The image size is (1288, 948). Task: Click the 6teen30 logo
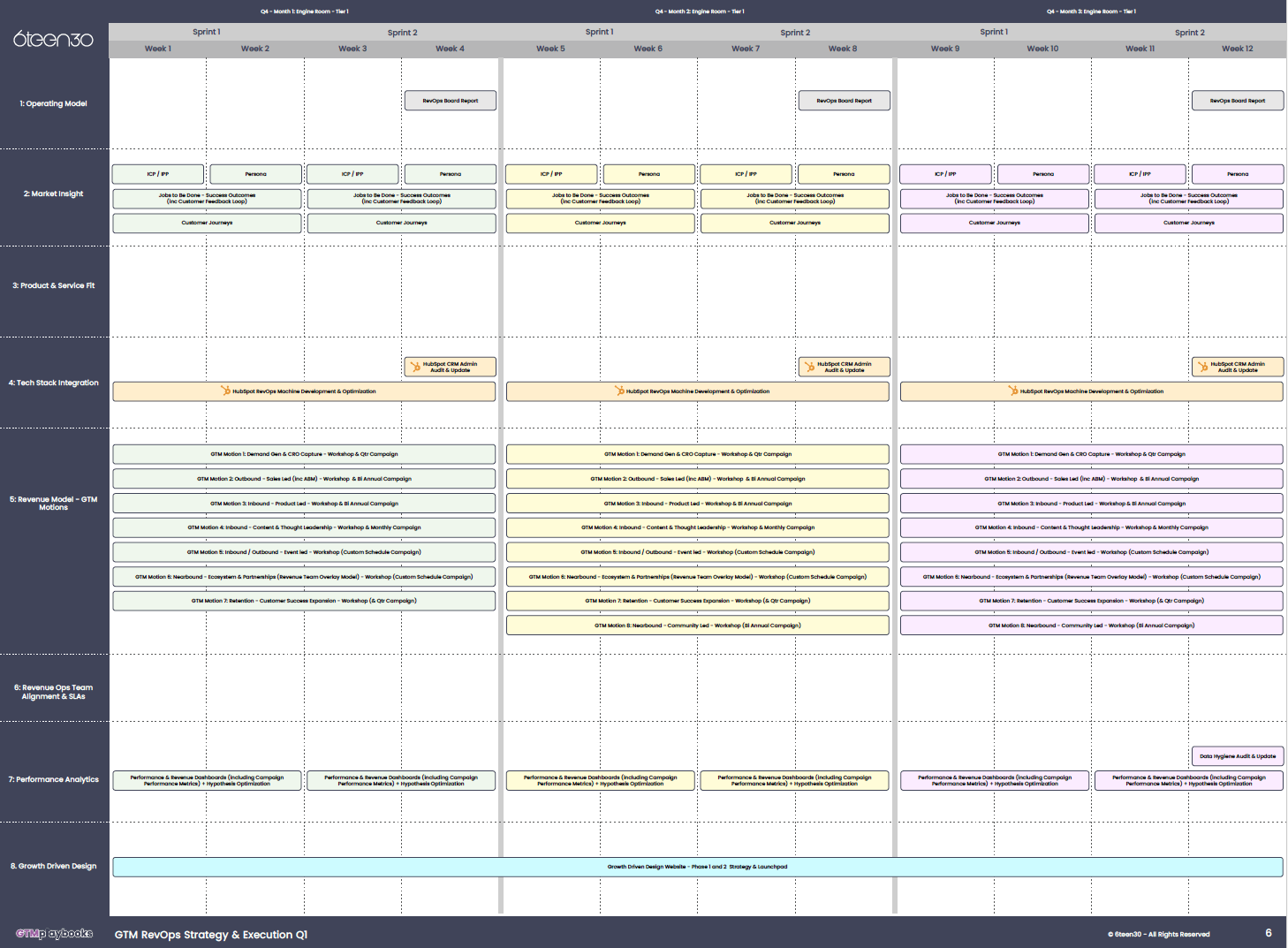coord(53,39)
